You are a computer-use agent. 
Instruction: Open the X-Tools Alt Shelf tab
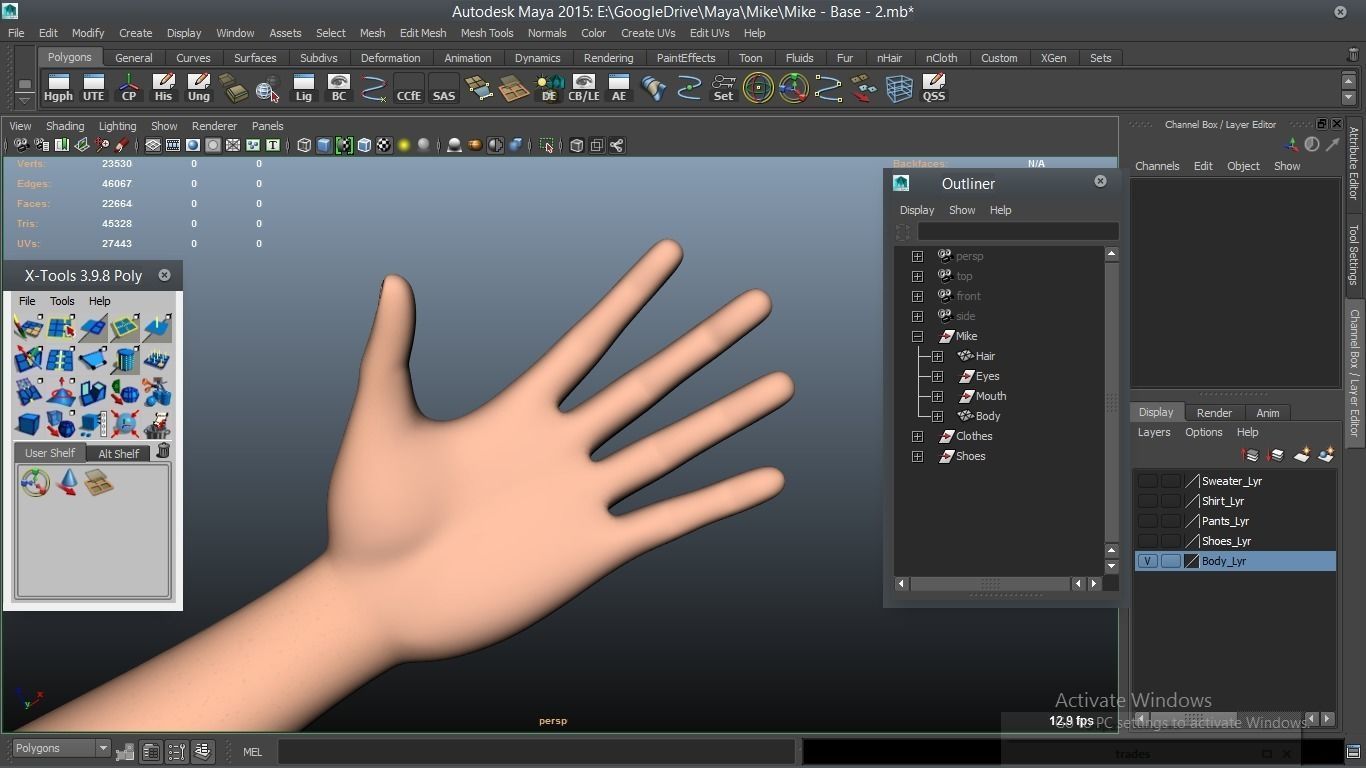coord(118,454)
